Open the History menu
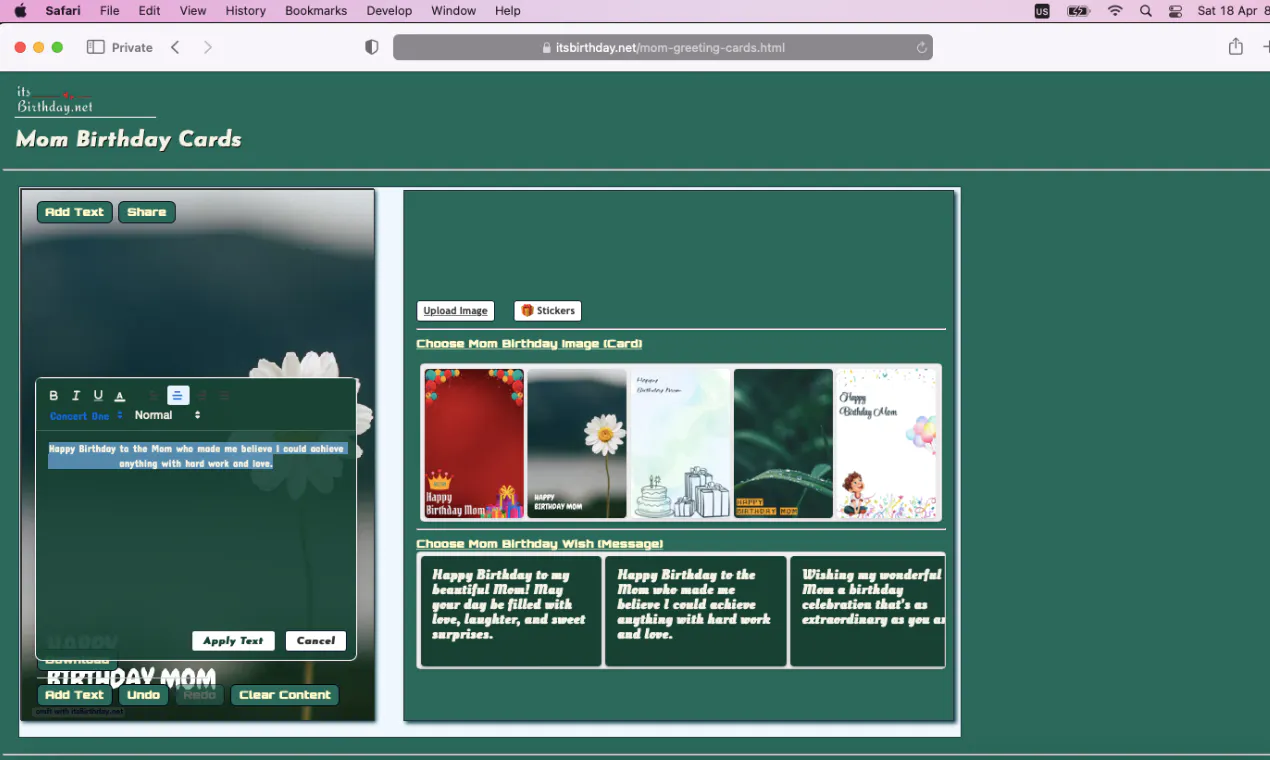 [246, 10]
